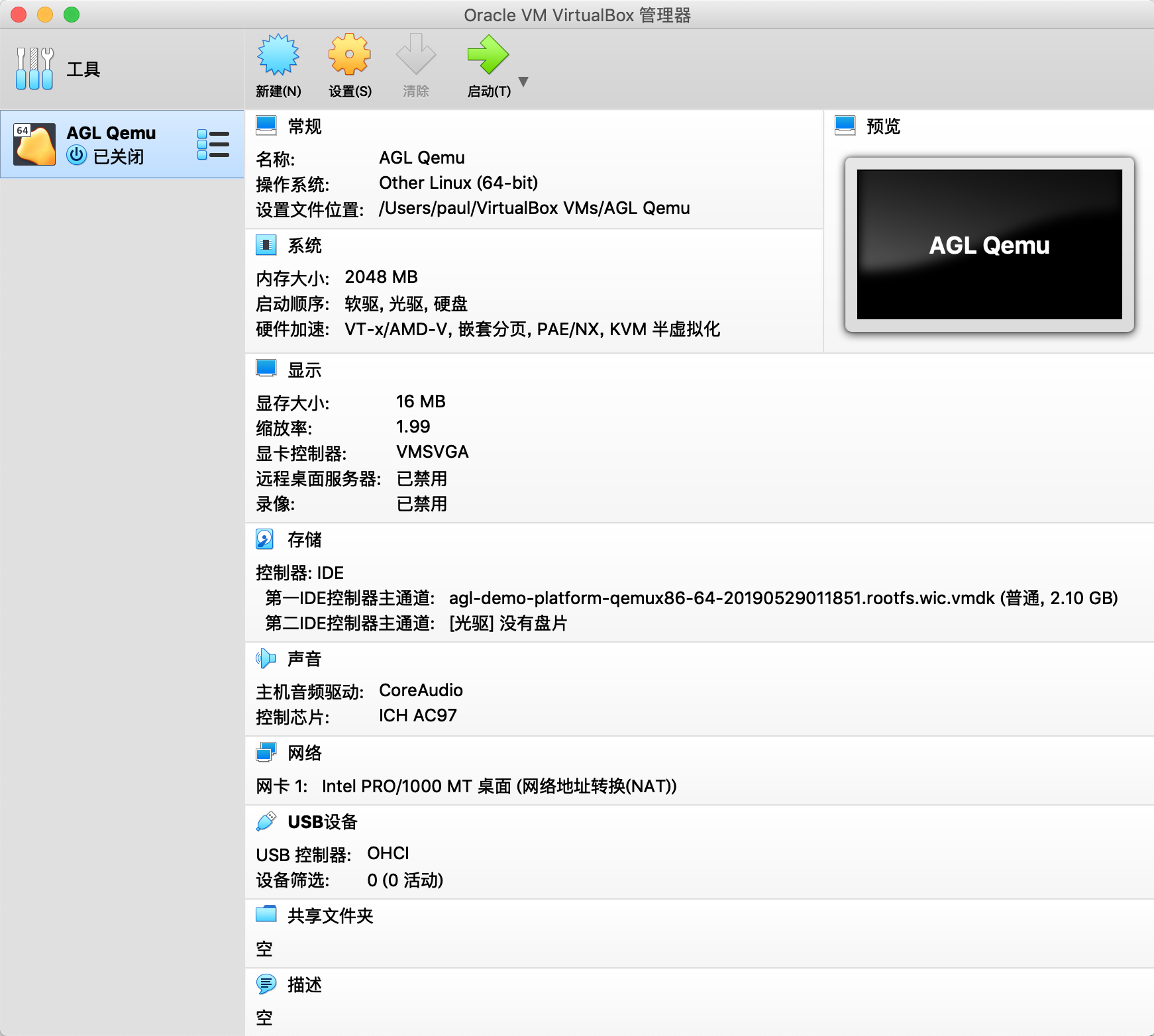Screen dimensions: 1154x1036
Task: Click the 'VMSVGA' graphics controller value
Action: click(x=432, y=452)
